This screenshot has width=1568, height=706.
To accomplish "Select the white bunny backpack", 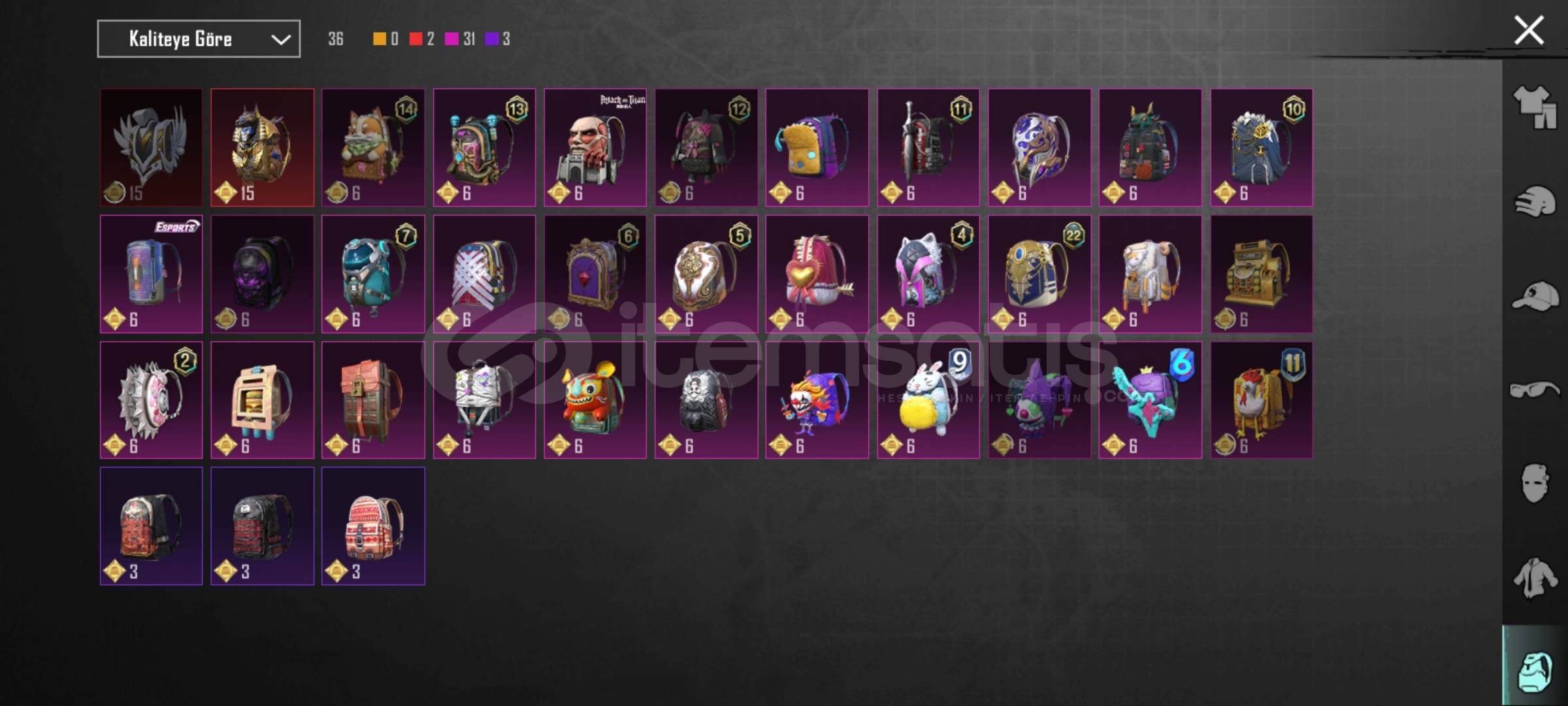I will 928,400.
